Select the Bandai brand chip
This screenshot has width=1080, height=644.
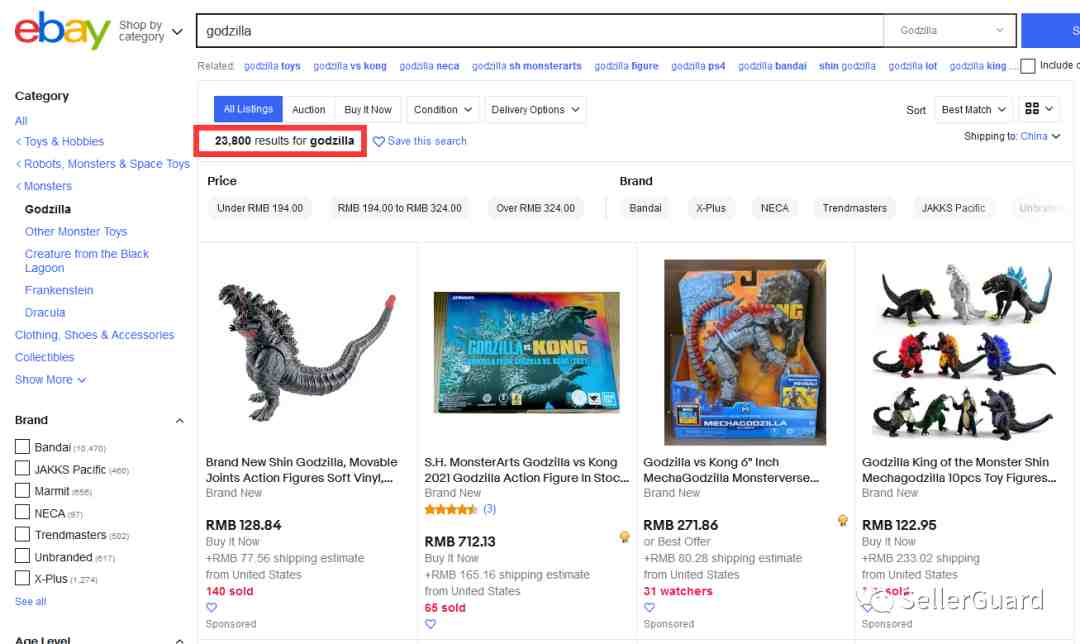(645, 208)
